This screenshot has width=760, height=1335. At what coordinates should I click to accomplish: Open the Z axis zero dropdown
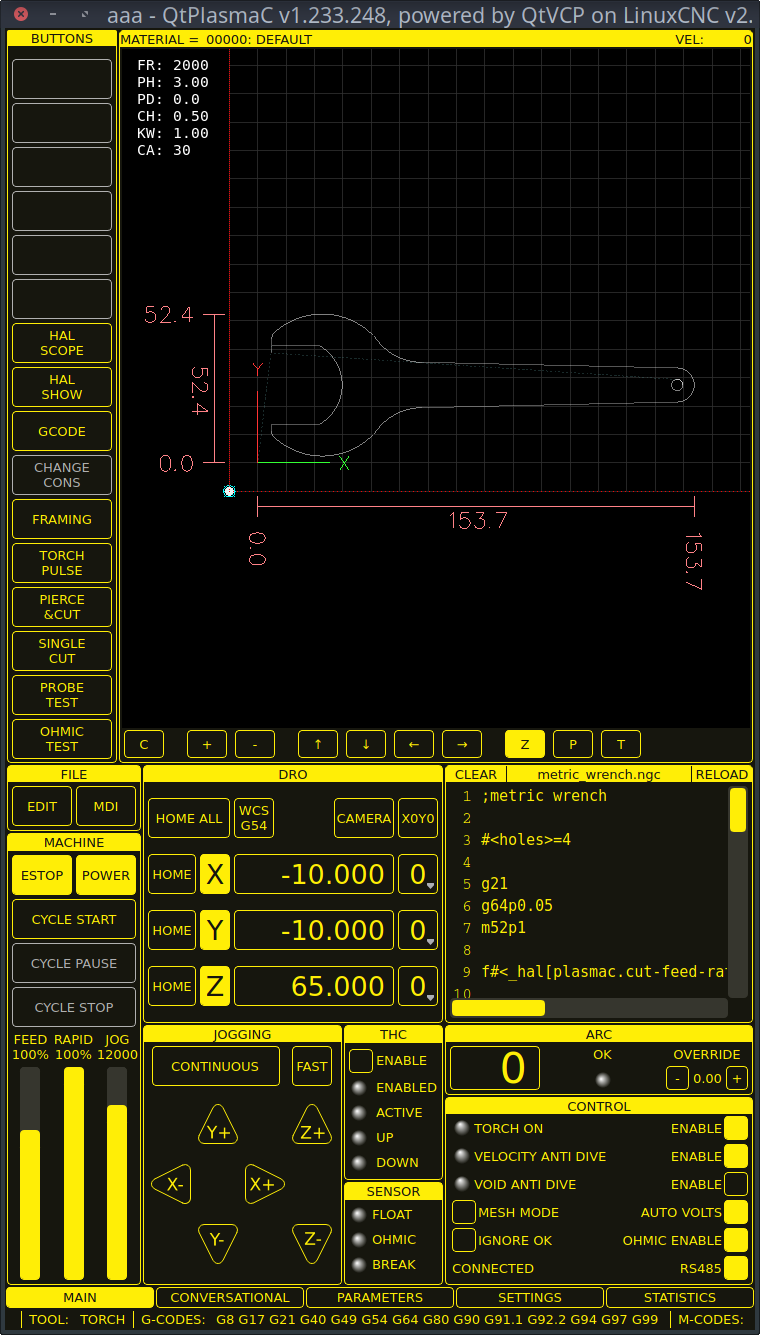click(x=418, y=987)
